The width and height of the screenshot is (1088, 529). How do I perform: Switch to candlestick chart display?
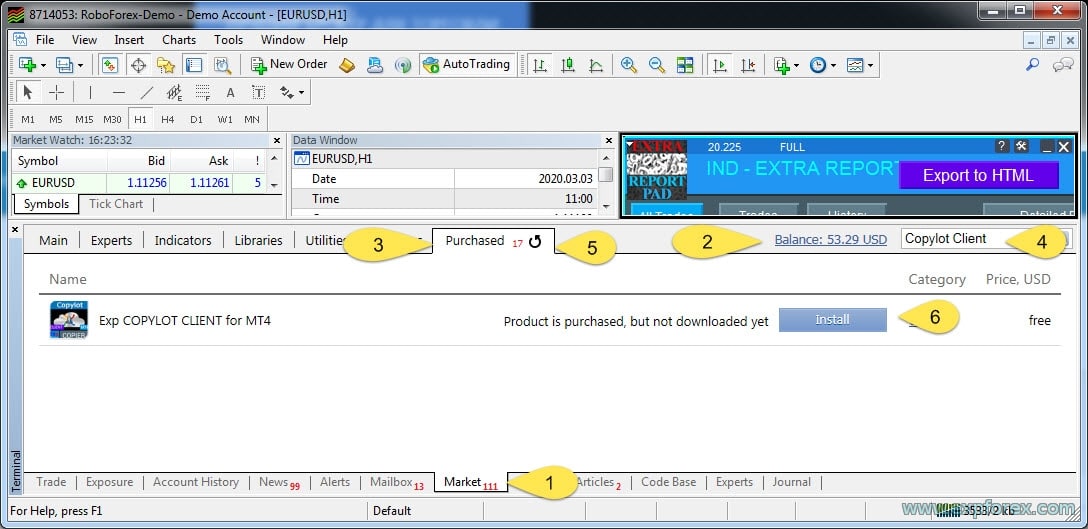(568, 65)
